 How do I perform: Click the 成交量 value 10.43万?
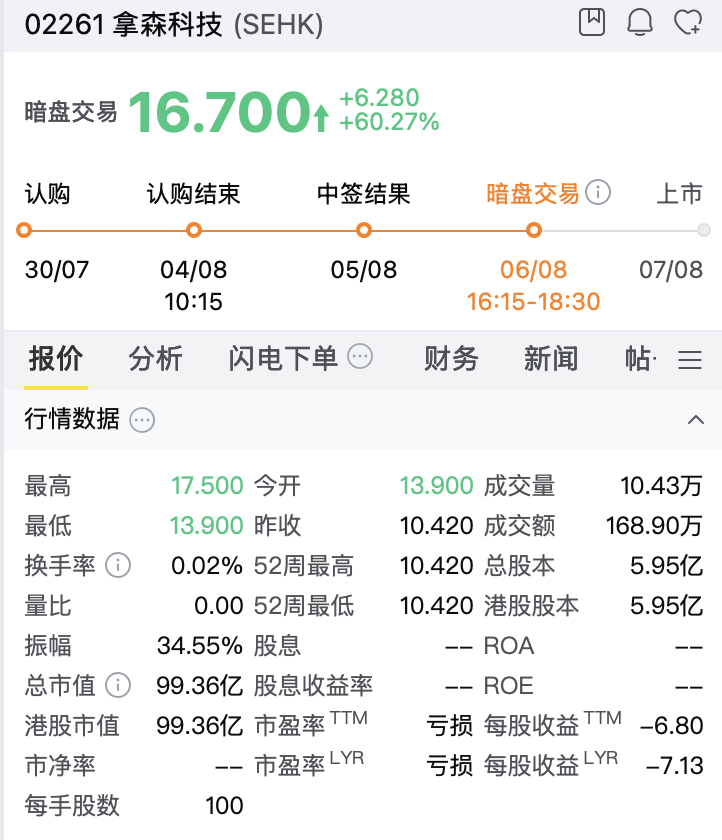pyautogui.click(x=661, y=486)
